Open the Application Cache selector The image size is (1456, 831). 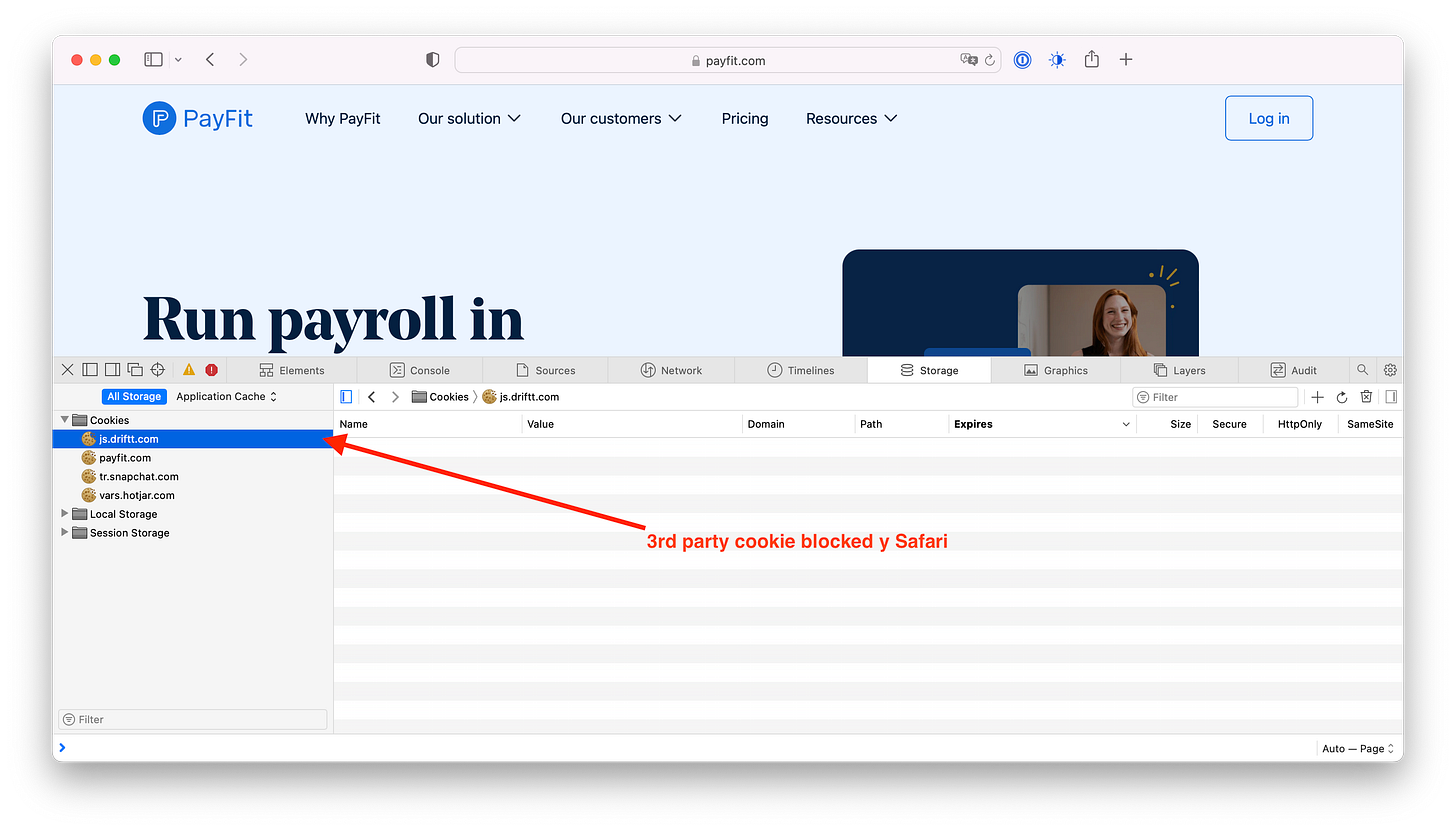pyautogui.click(x=226, y=397)
